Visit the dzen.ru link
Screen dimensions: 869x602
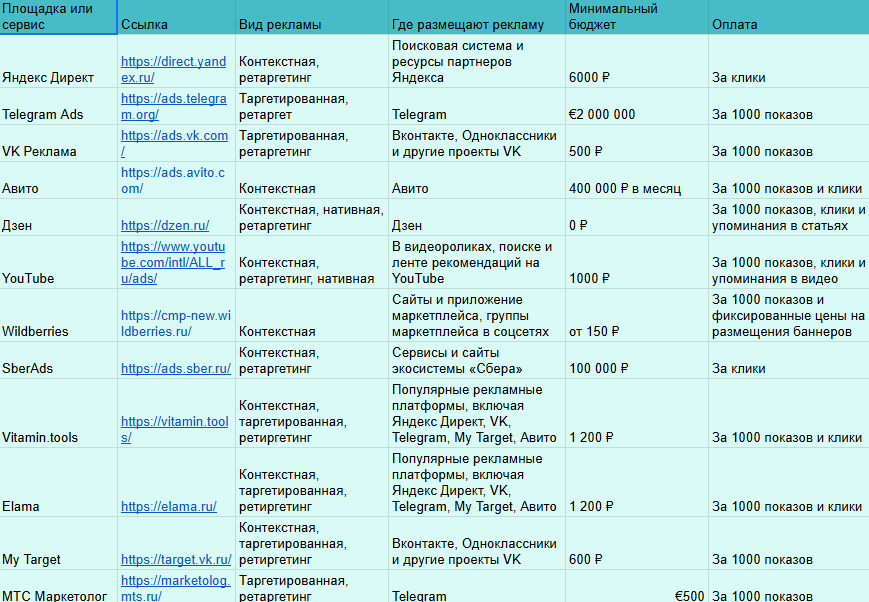(165, 226)
